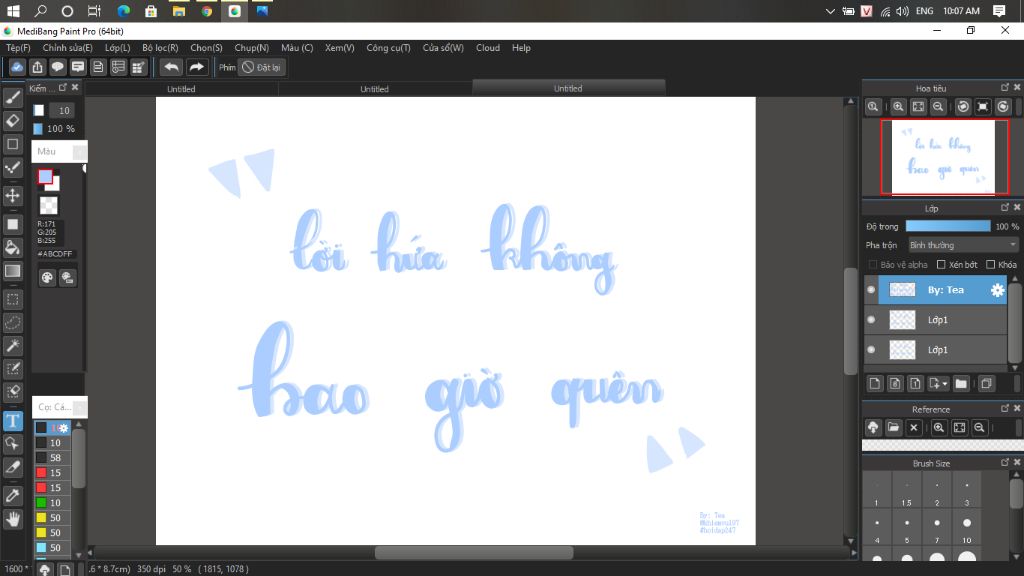
Task: Select the Bucket fill tool
Action: point(12,248)
